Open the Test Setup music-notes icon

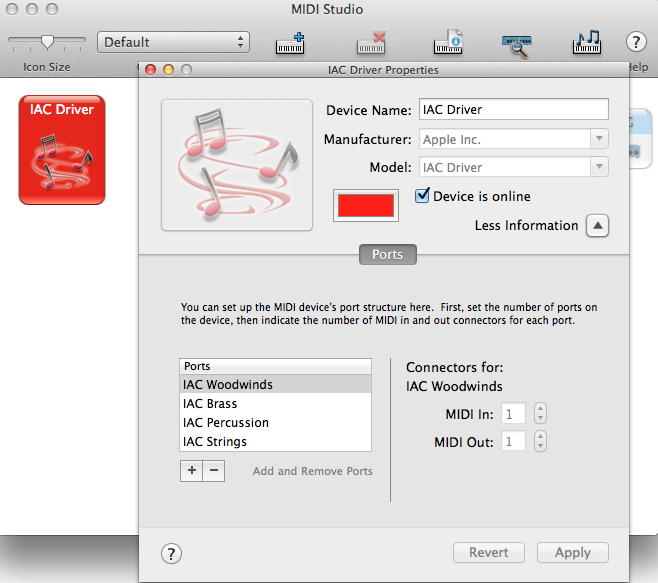[x=587, y=42]
